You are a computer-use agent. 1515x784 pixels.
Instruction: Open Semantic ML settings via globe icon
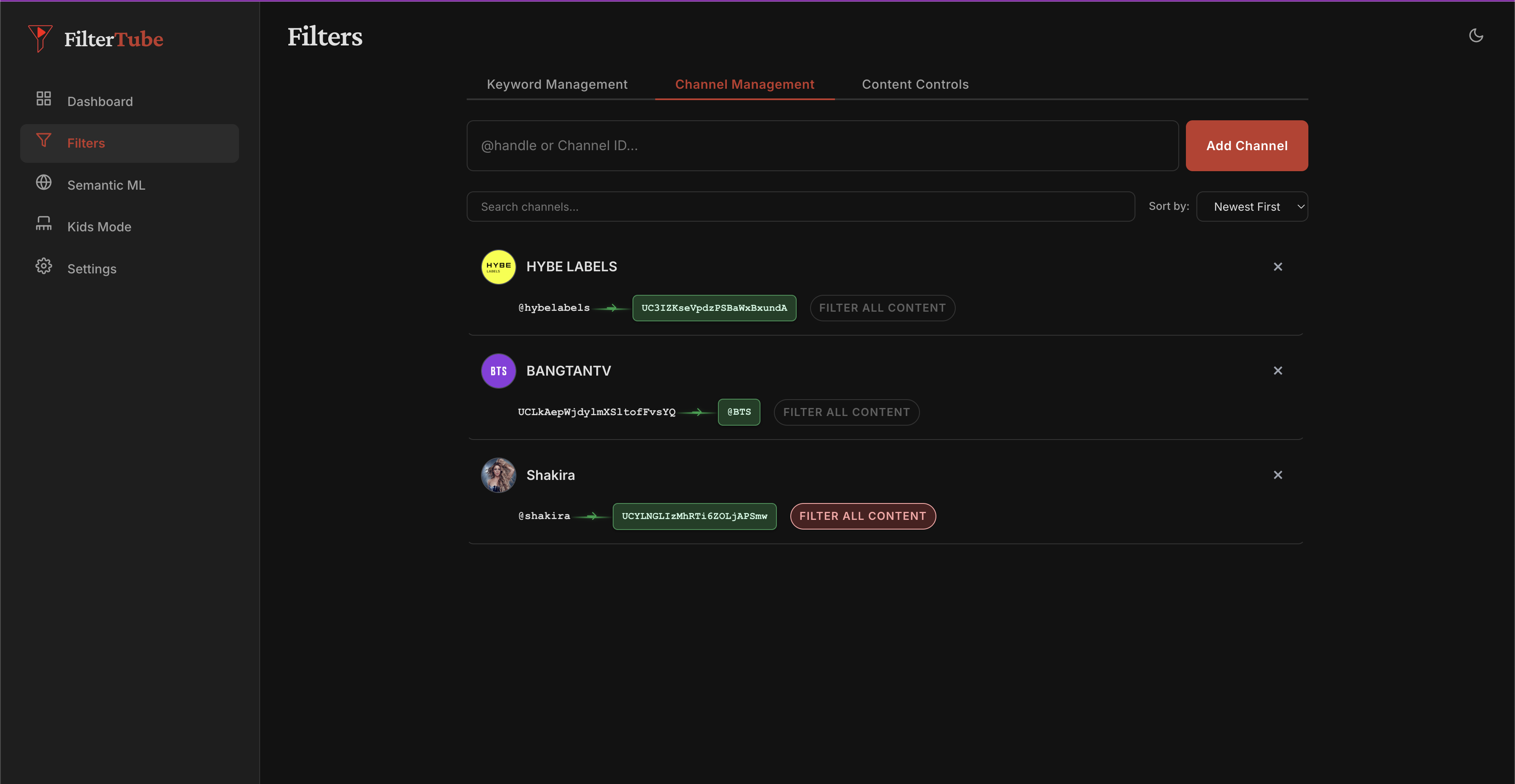point(43,183)
